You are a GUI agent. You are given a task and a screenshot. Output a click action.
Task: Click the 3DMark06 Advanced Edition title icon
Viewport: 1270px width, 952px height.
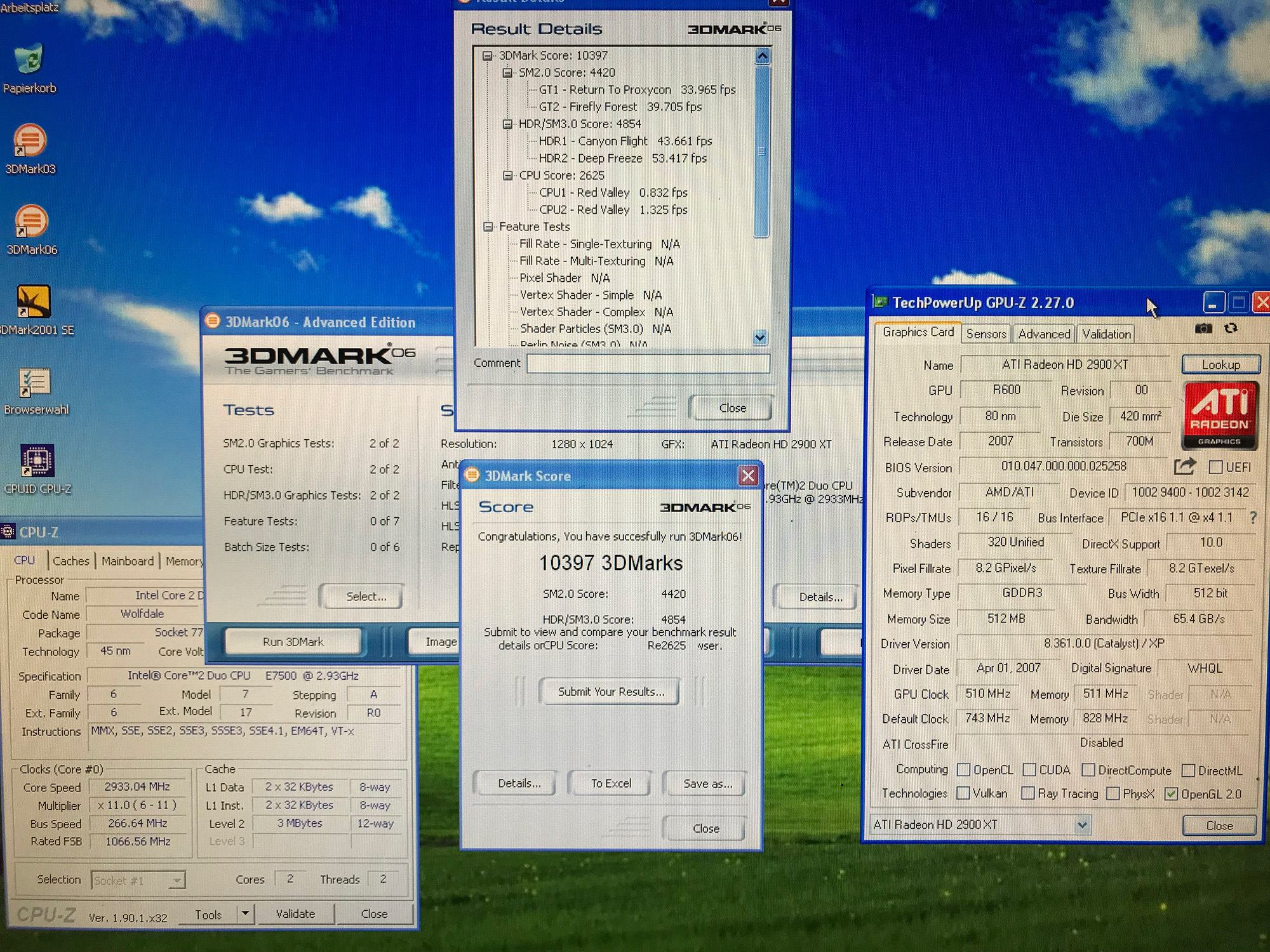[212, 321]
